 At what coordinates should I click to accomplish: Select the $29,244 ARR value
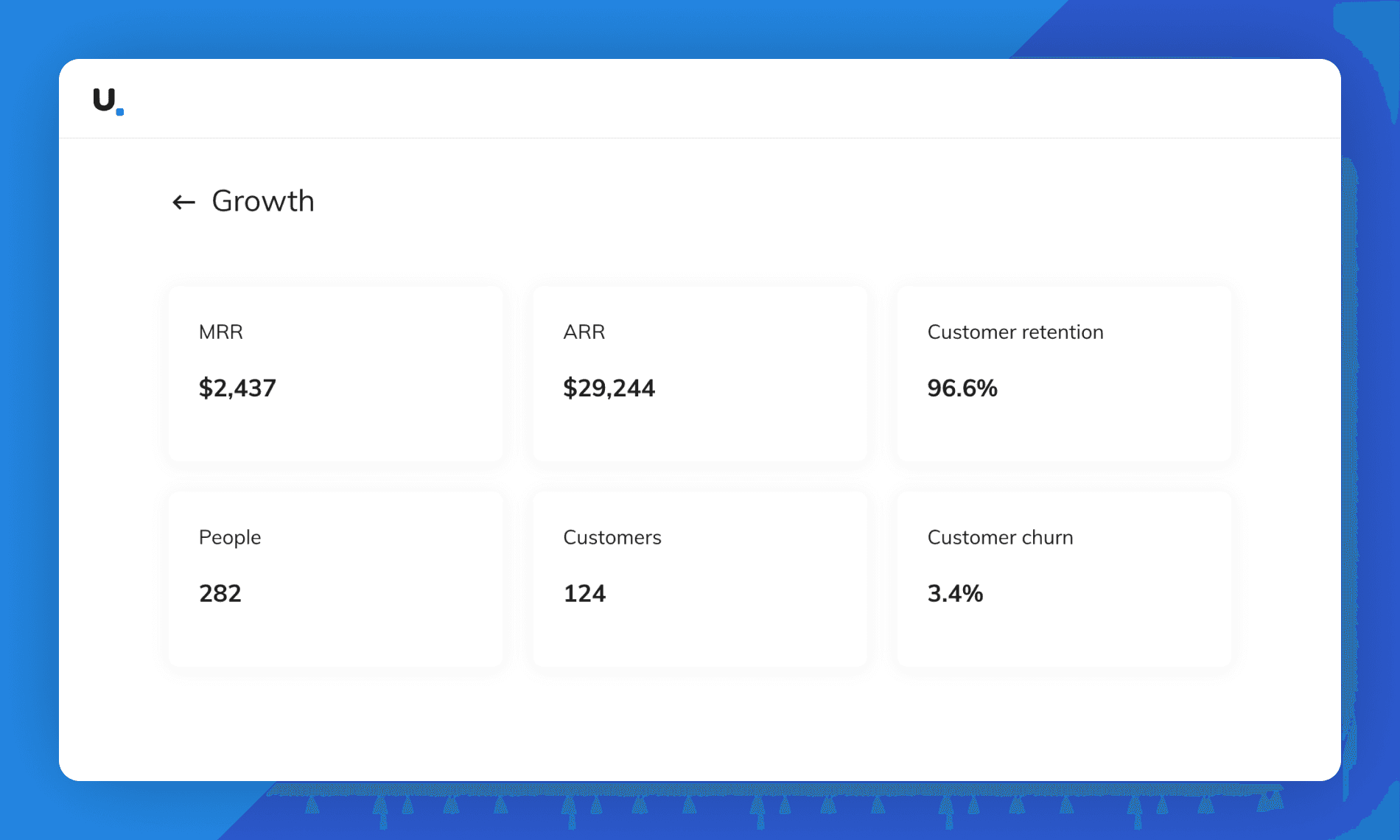609,388
